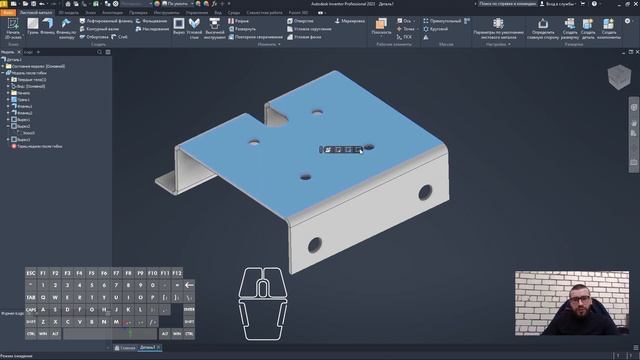Switch to the Fusion 360 ribbon tab
This screenshot has height=360, width=640.
(298, 13)
